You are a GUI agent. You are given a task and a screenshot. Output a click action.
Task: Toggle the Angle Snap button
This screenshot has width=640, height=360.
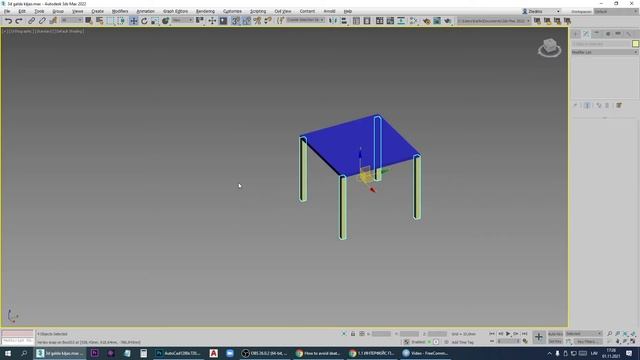point(247,20)
